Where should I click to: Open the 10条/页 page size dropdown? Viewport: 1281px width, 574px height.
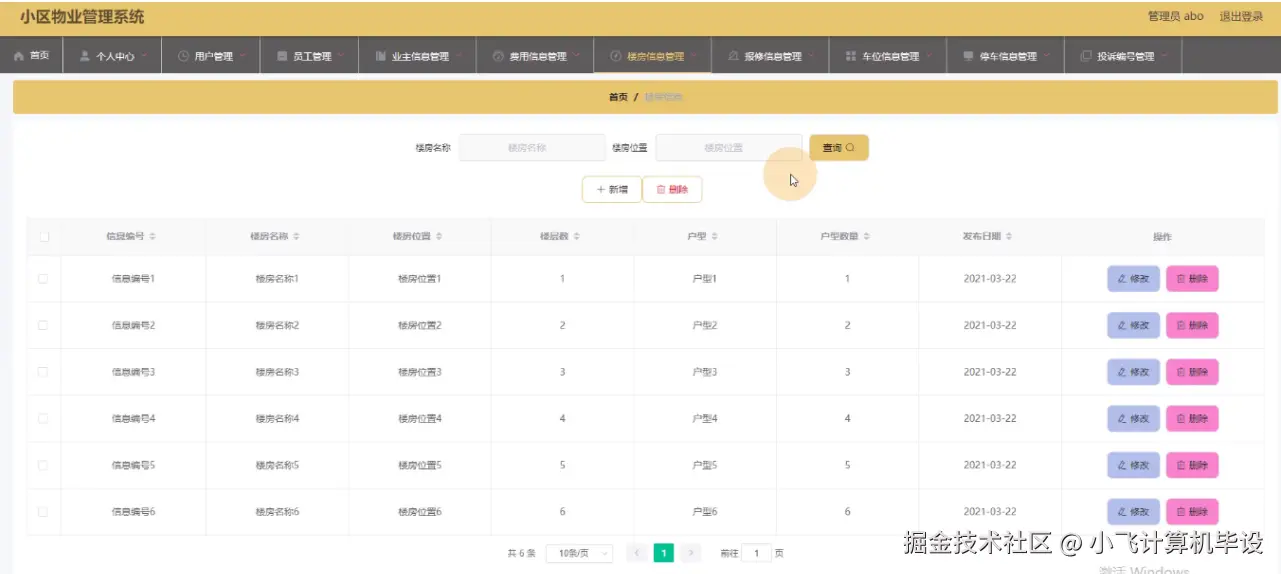pyautogui.click(x=580, y=553)
